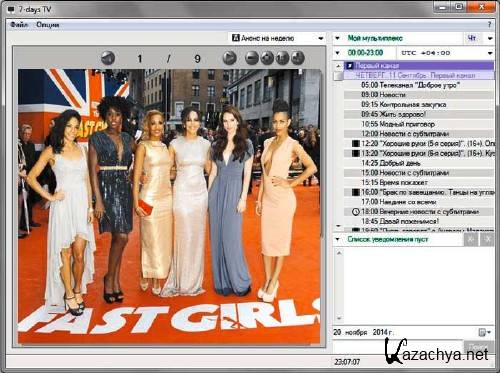This screenshot has height=373, width=500.
Task: Open the Файл menu
Action: pyautogui.click(x=19, y=25)
